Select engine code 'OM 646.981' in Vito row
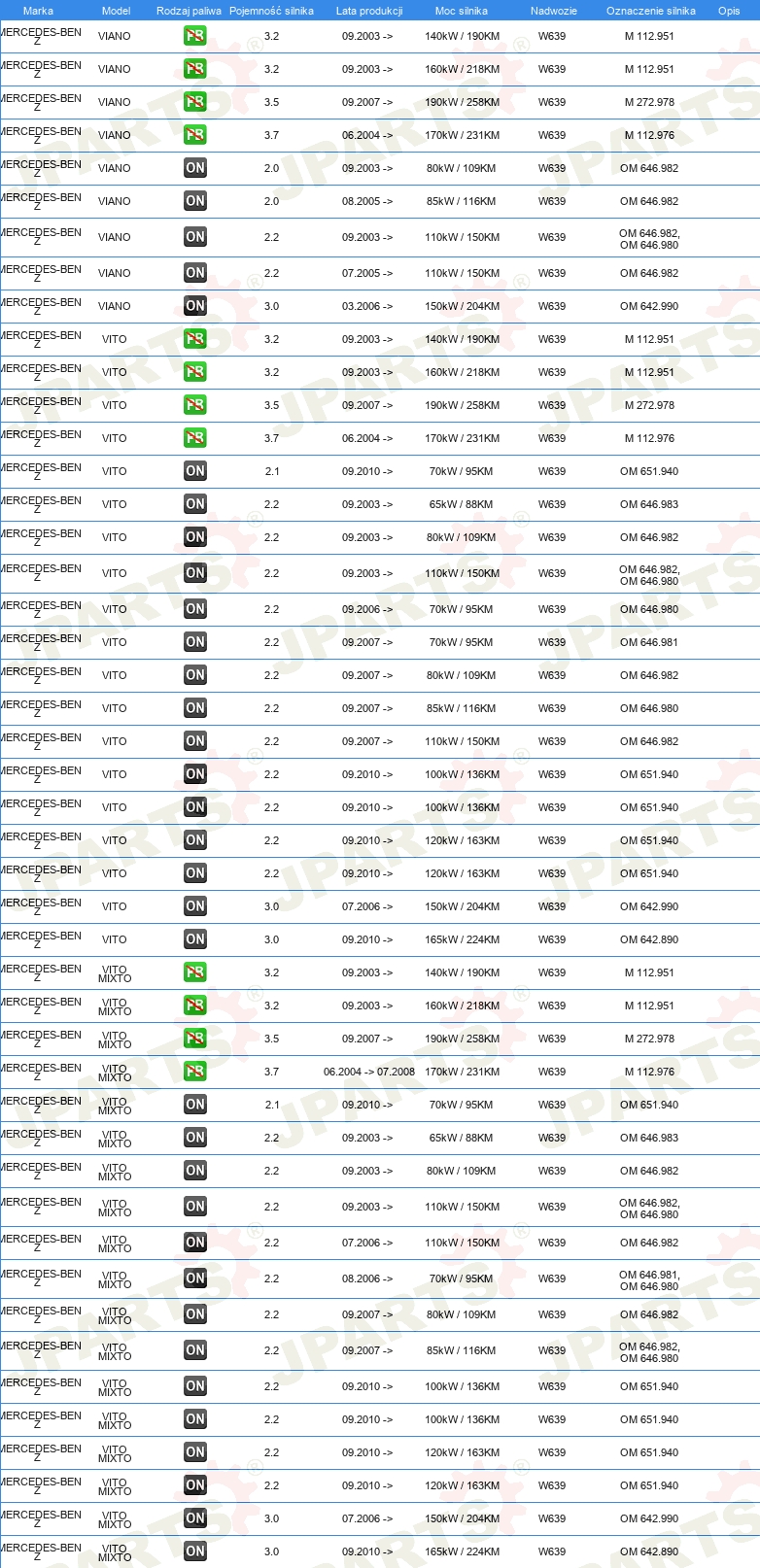 pos(649,642)
